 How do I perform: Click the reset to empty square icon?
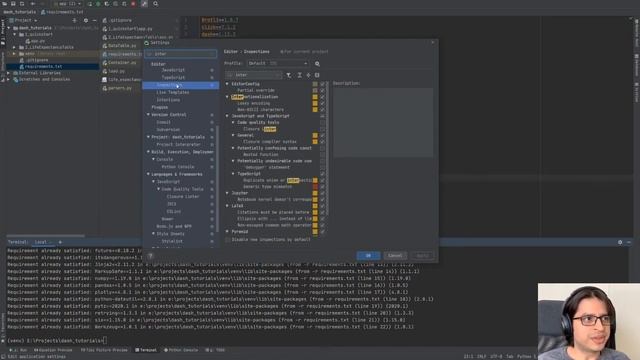[317, 75]
